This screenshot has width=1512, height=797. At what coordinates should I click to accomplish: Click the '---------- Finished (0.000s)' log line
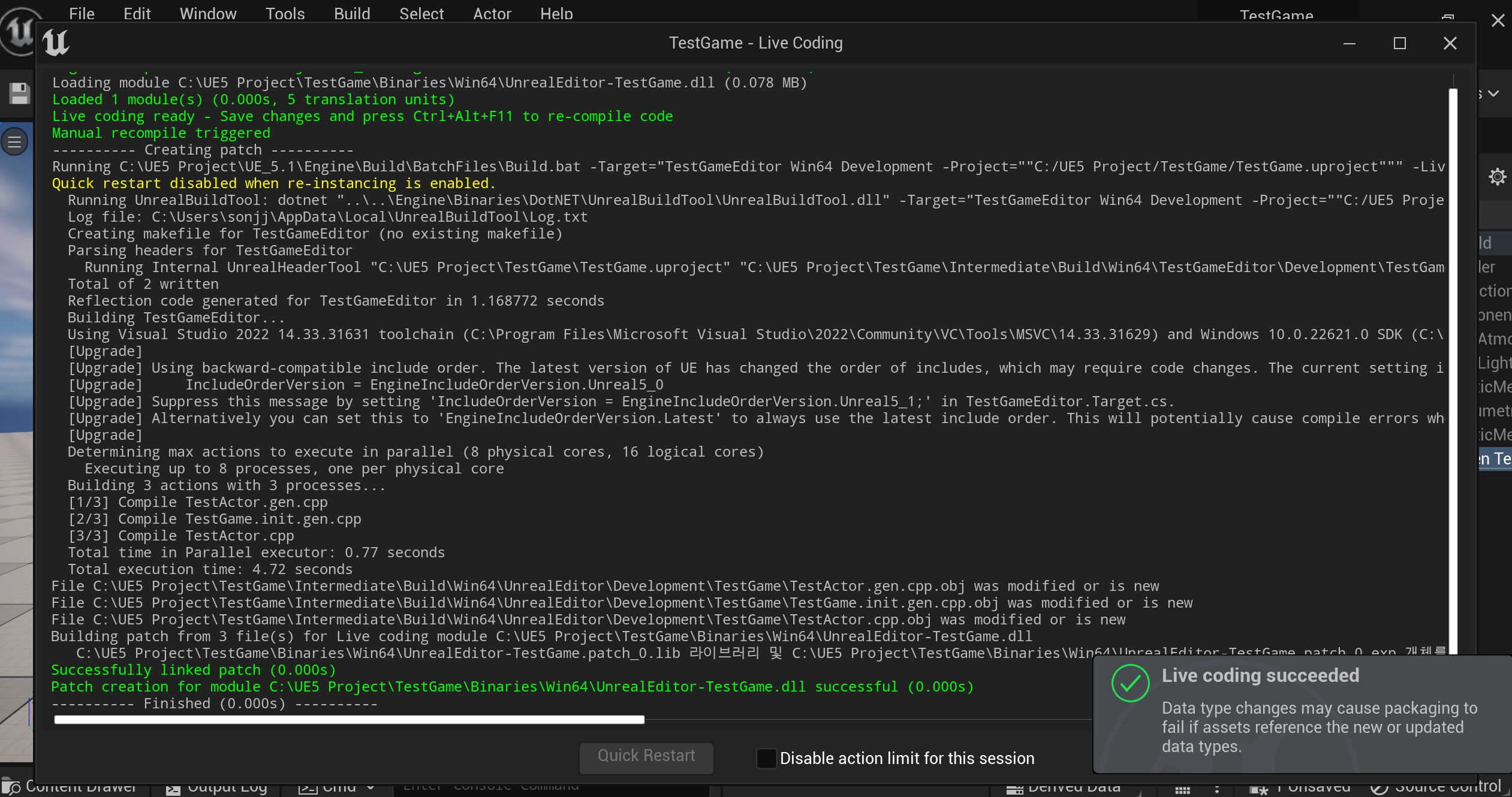point(214,704)
